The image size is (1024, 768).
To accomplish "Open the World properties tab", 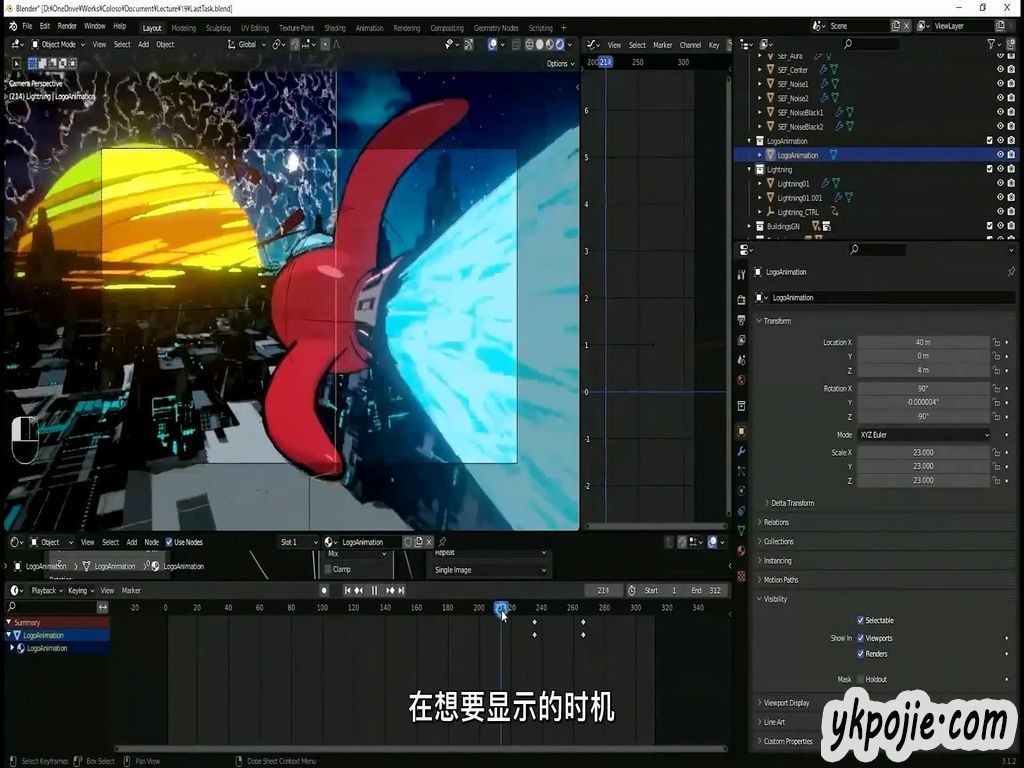I will coord(741,380).
